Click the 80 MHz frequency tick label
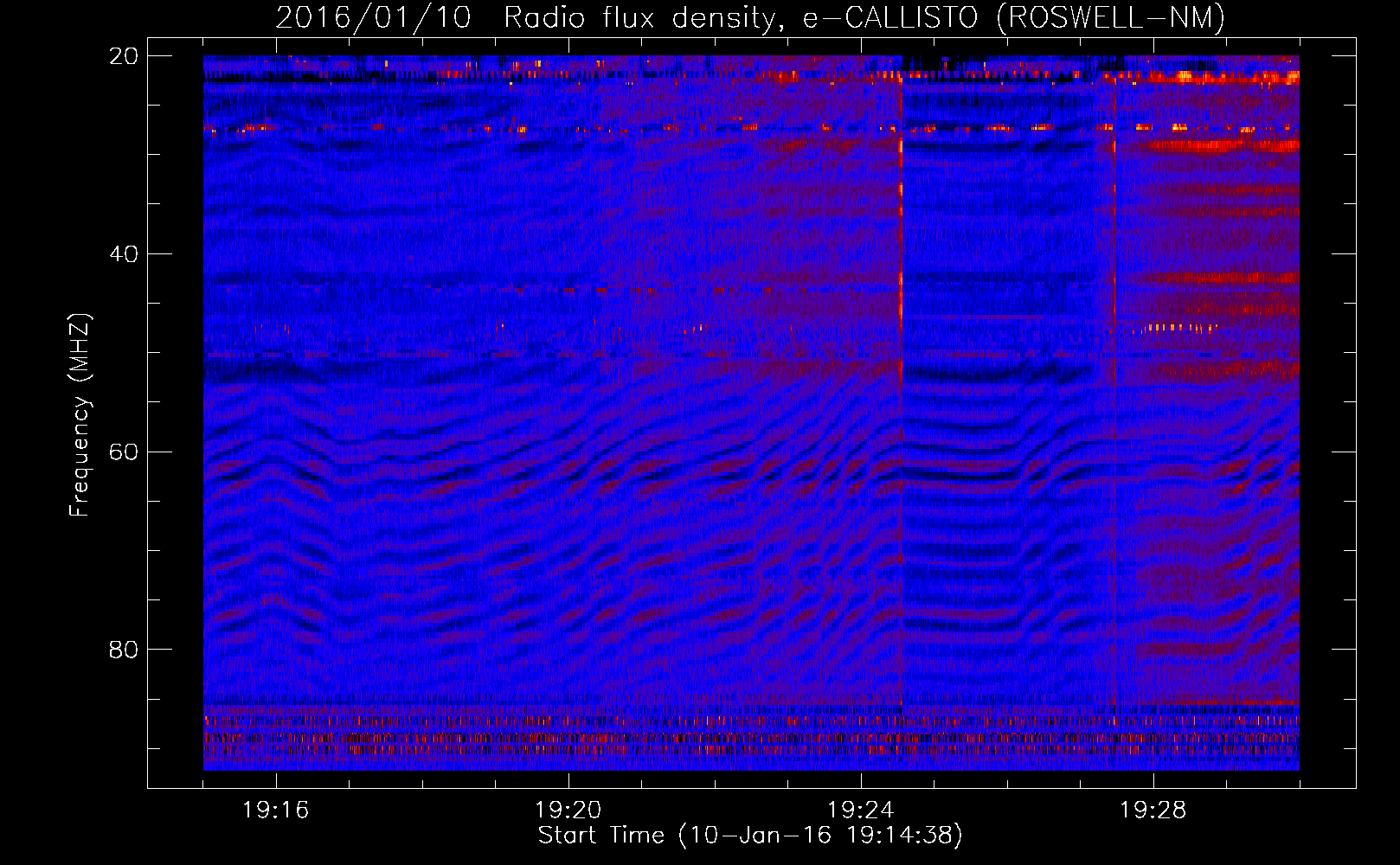The width and height of the screenshot is (1400, 865). 123,649
